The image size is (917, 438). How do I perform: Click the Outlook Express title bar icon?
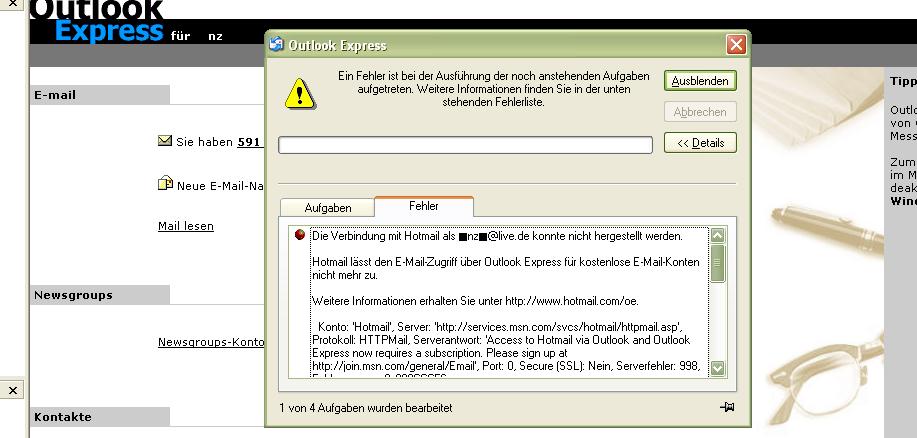point(276,44)
